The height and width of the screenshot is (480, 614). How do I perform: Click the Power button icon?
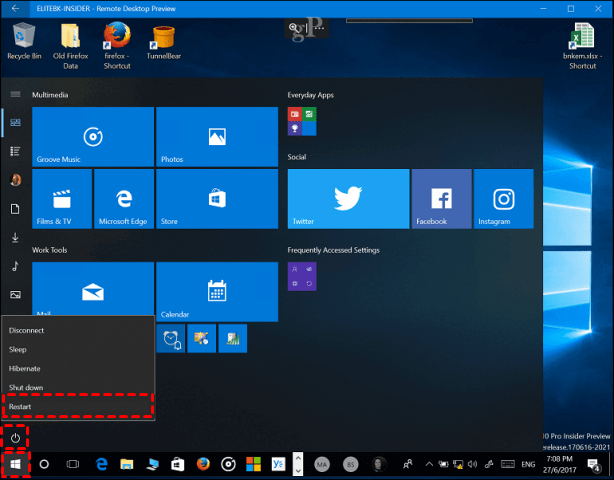pyautogui.click(x=15, y=438)
